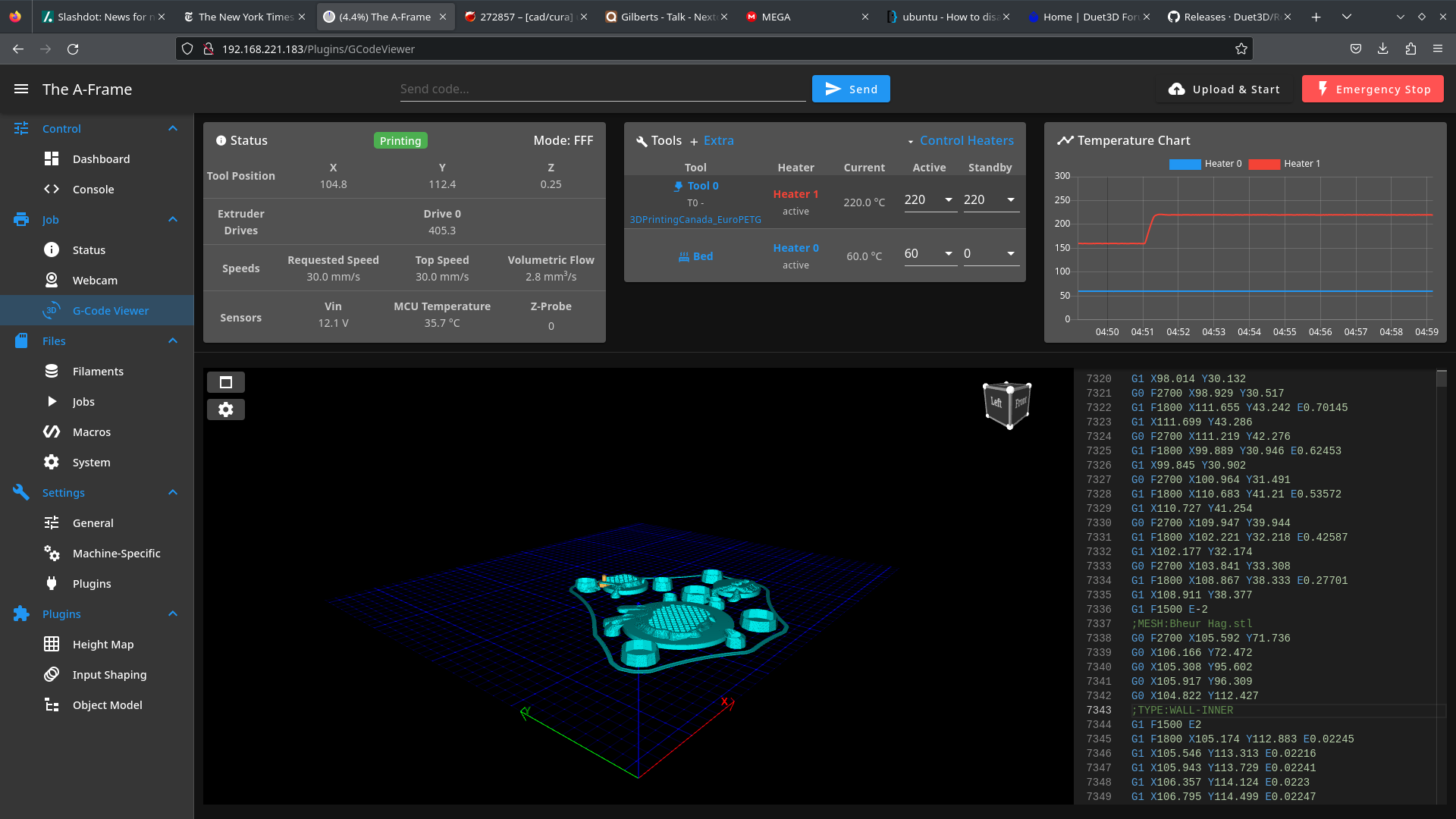Image resolution: width=1456 pixels, height=819 pixels.
Task: Click the Object Model plugin icon
Action: pos(52,705)
